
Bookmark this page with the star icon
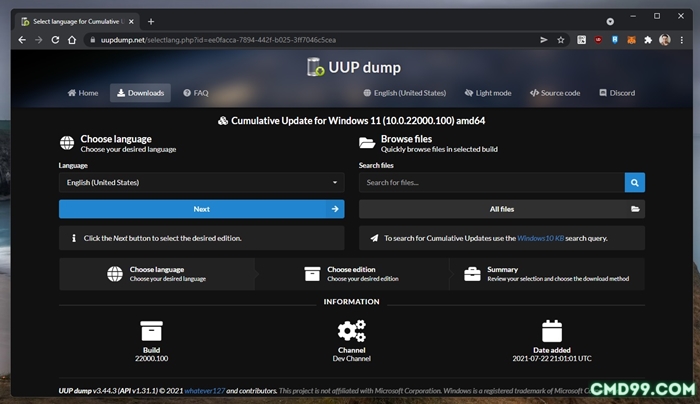point(561,40)
